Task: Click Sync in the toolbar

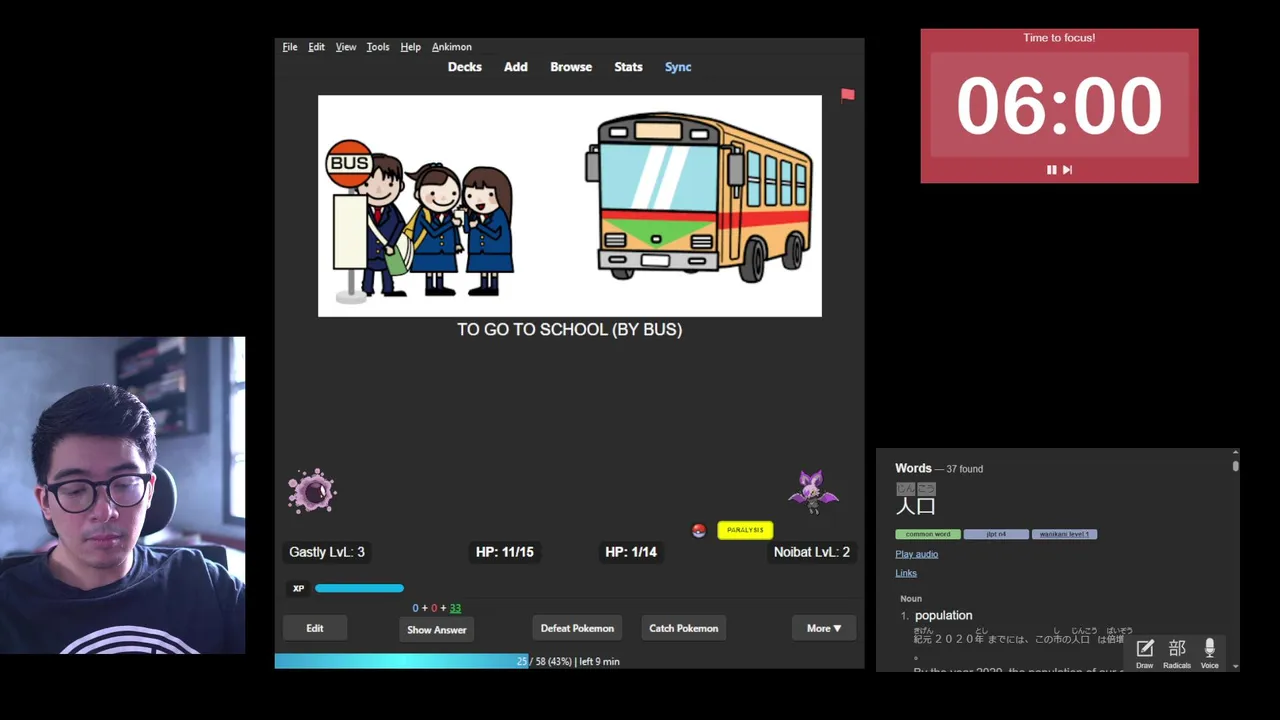Action: (678, 67)
